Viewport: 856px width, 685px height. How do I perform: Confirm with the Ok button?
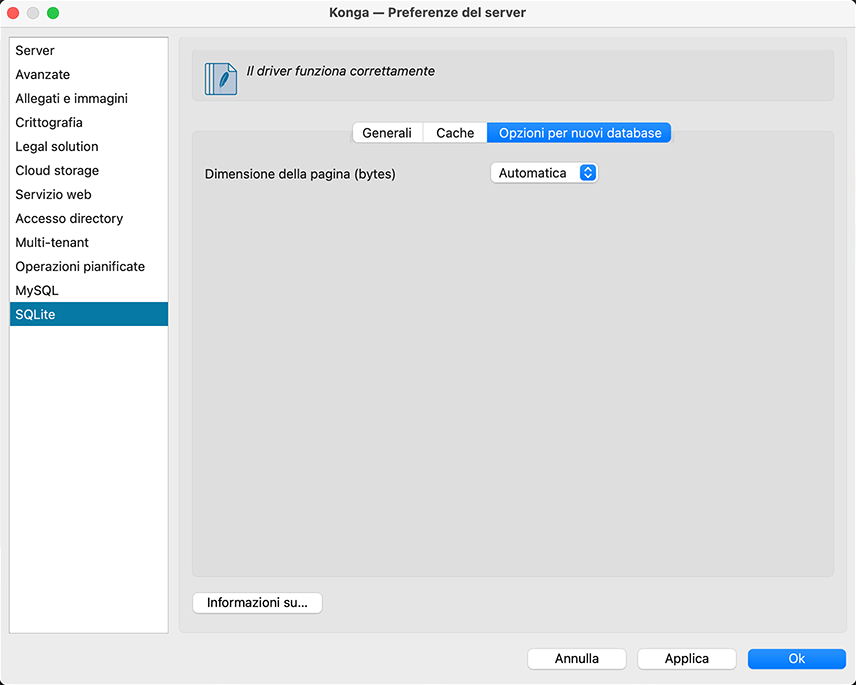(x=796, y=659)
